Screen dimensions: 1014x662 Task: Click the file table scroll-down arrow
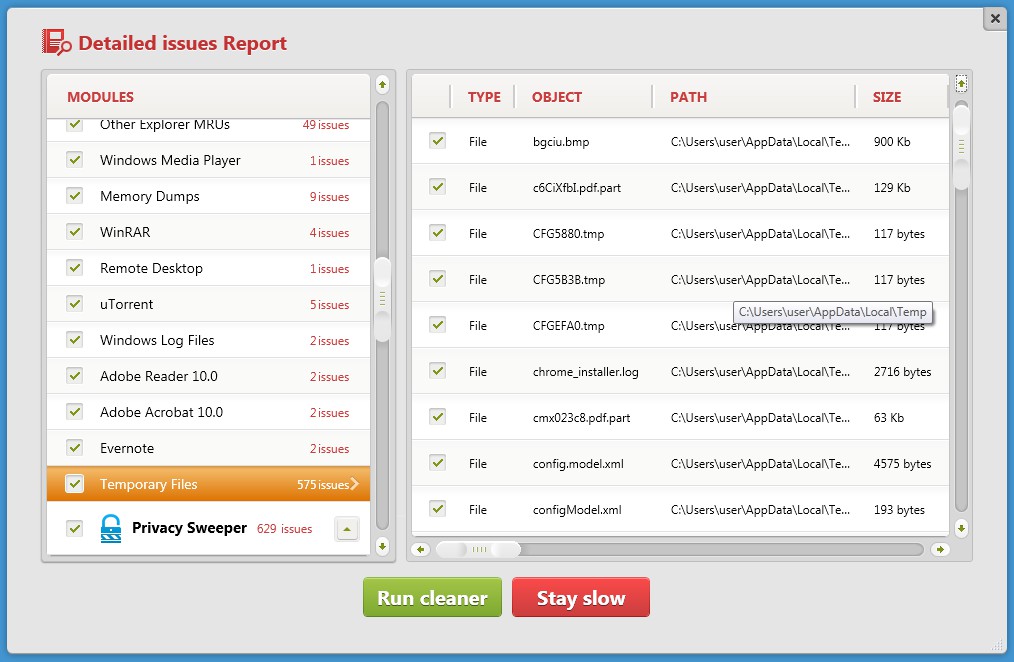tap(962, 528)
